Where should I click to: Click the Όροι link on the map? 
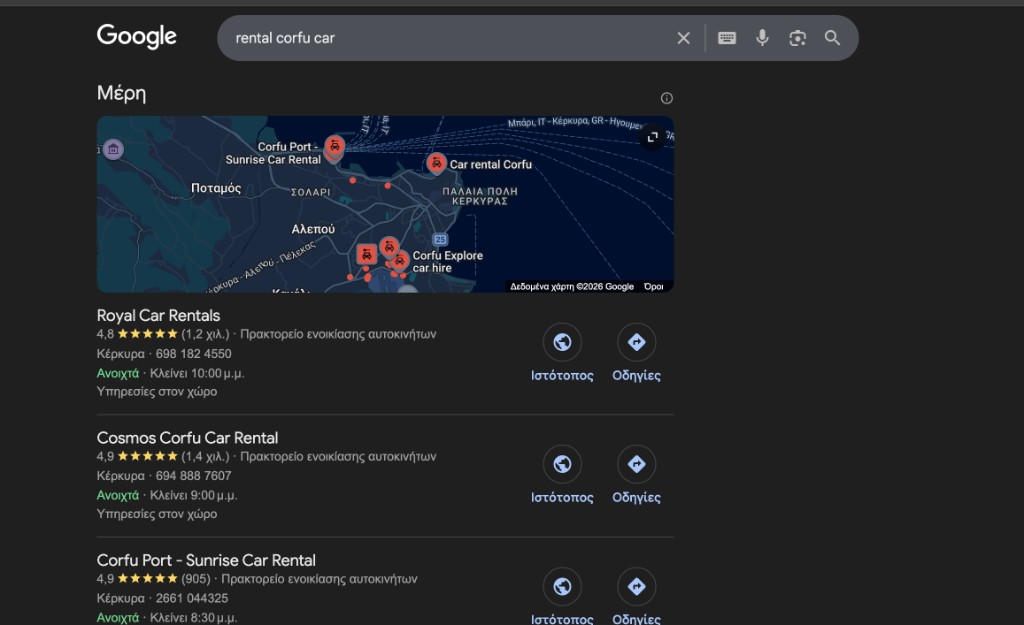pyautogui.click(x=654, y=286)
